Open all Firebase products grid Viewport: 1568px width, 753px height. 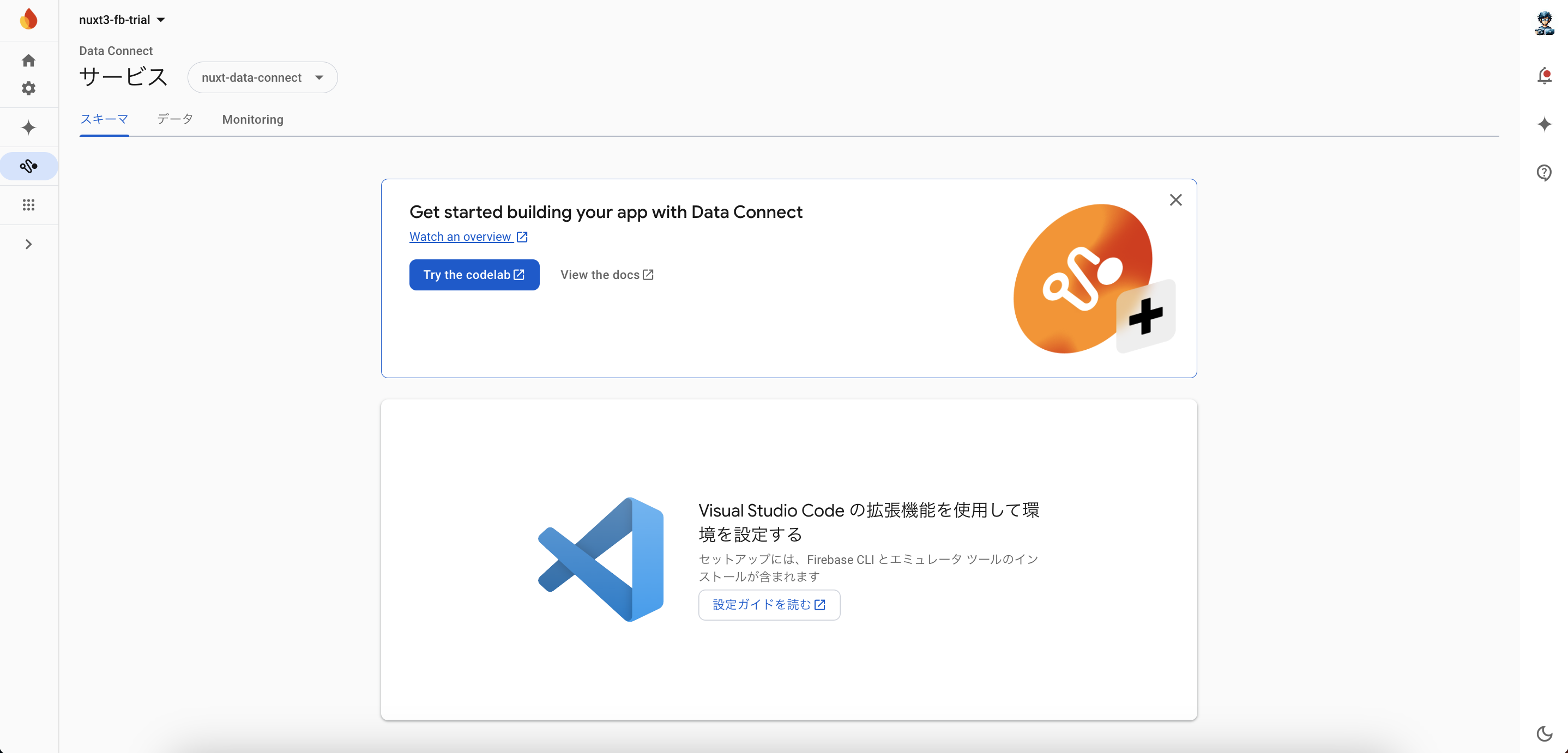28,205
